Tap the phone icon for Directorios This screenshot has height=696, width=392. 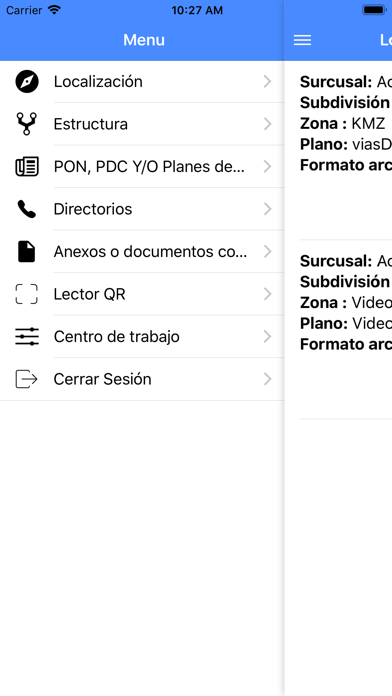point(27,209)
